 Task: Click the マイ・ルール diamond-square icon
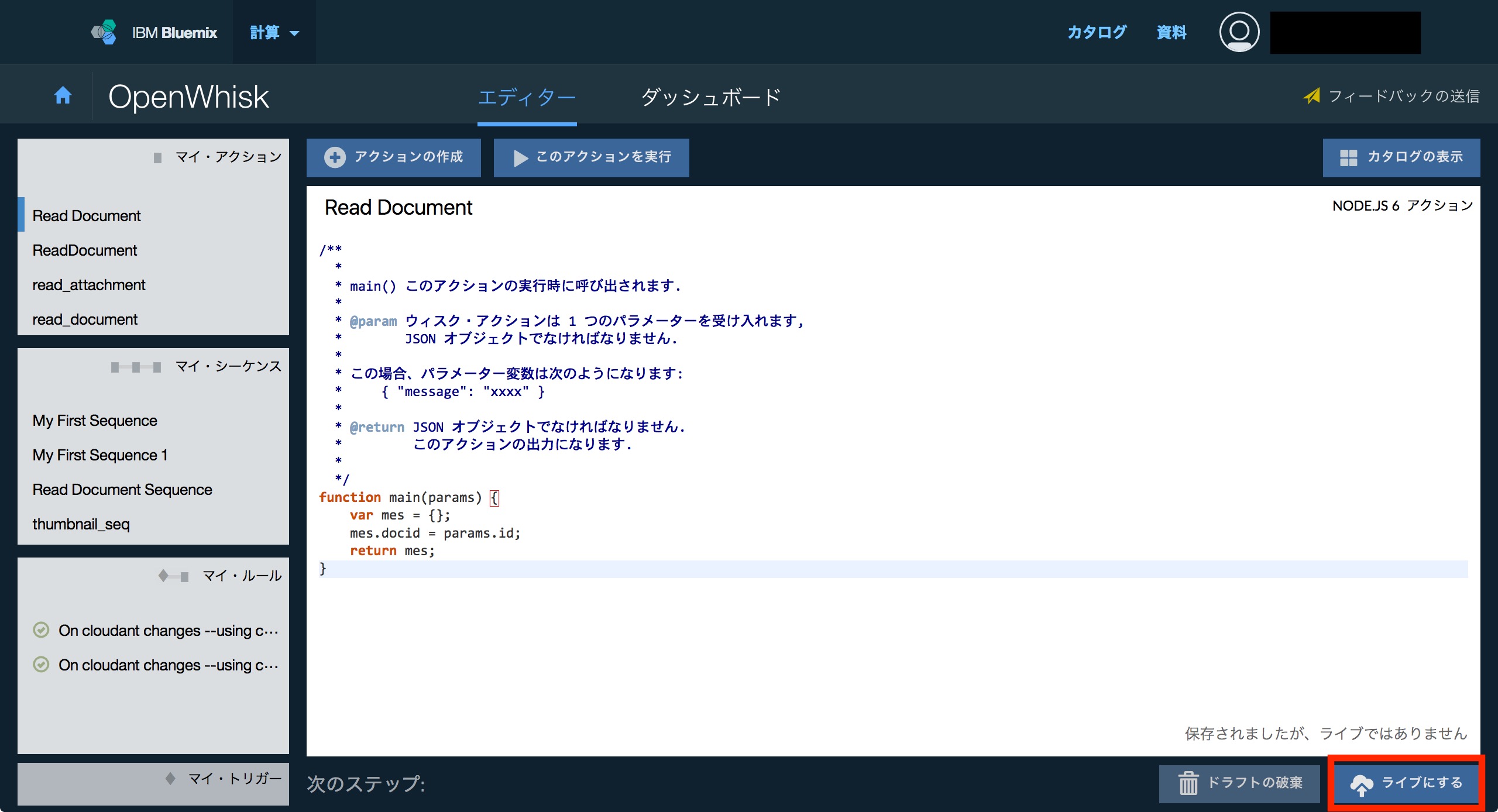(173, 576)
